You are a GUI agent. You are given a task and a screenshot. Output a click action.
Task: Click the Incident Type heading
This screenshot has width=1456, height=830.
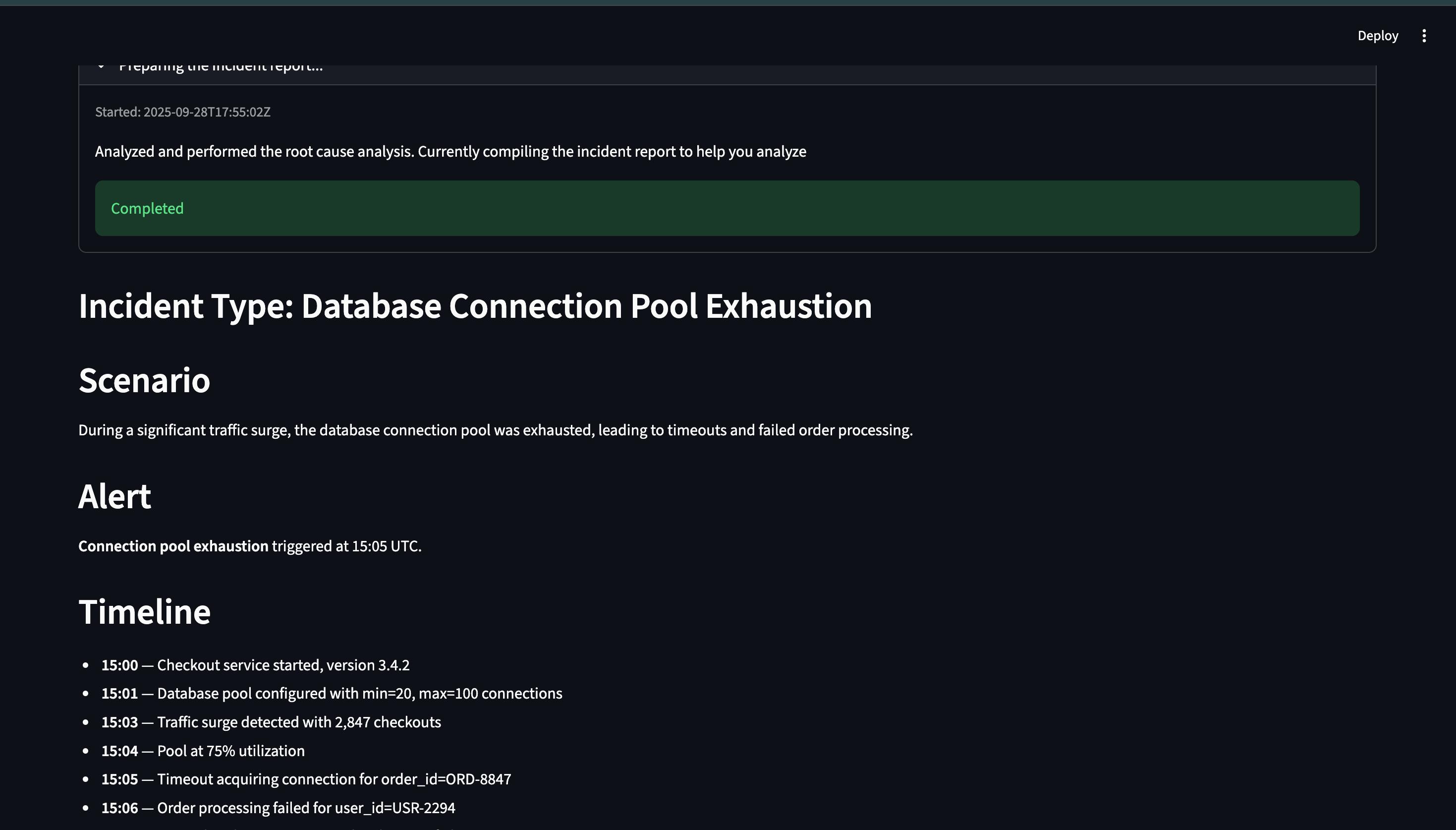[x=474, y=306]
